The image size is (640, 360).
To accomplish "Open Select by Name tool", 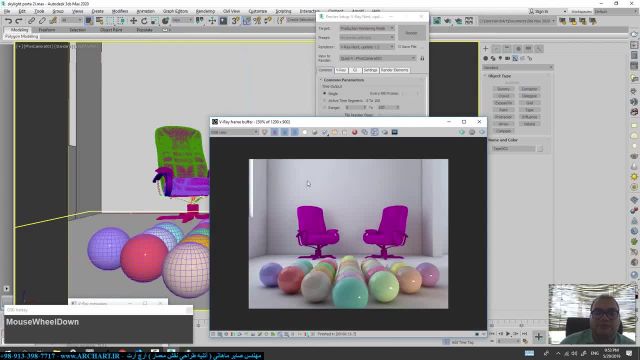I will (99, 21).
